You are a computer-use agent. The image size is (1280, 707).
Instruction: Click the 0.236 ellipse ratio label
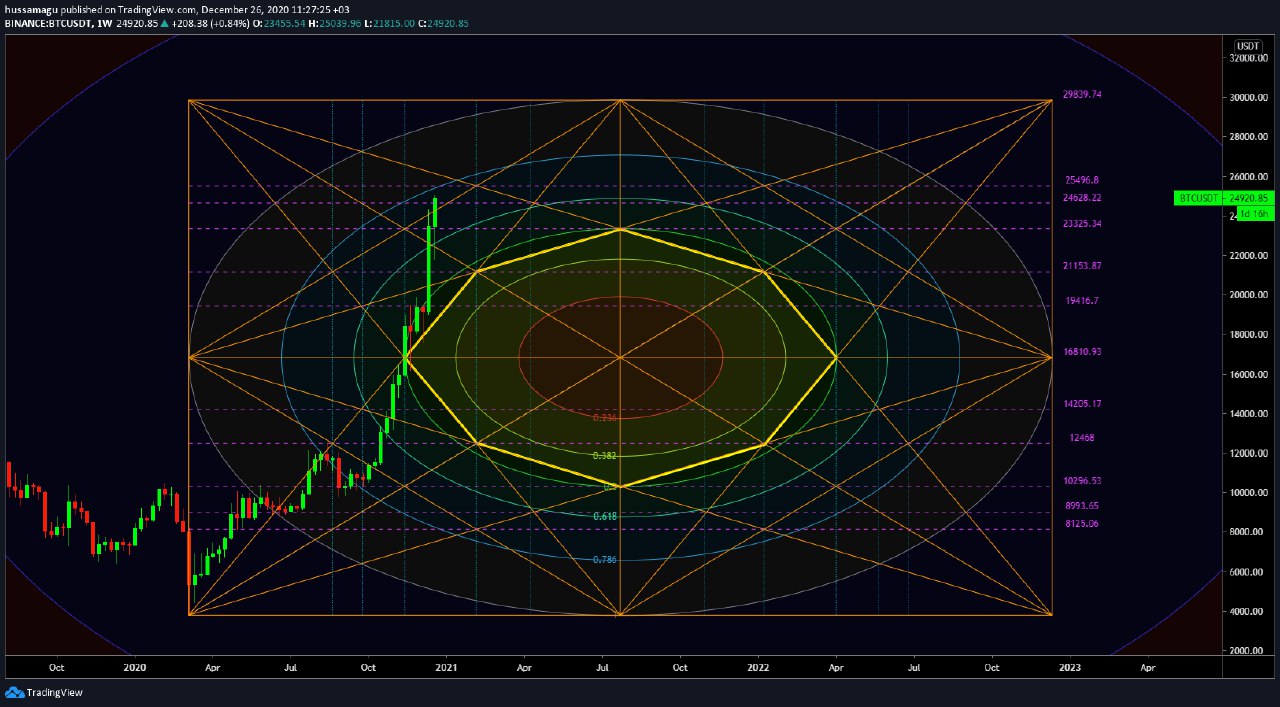[x=604, y=417]
